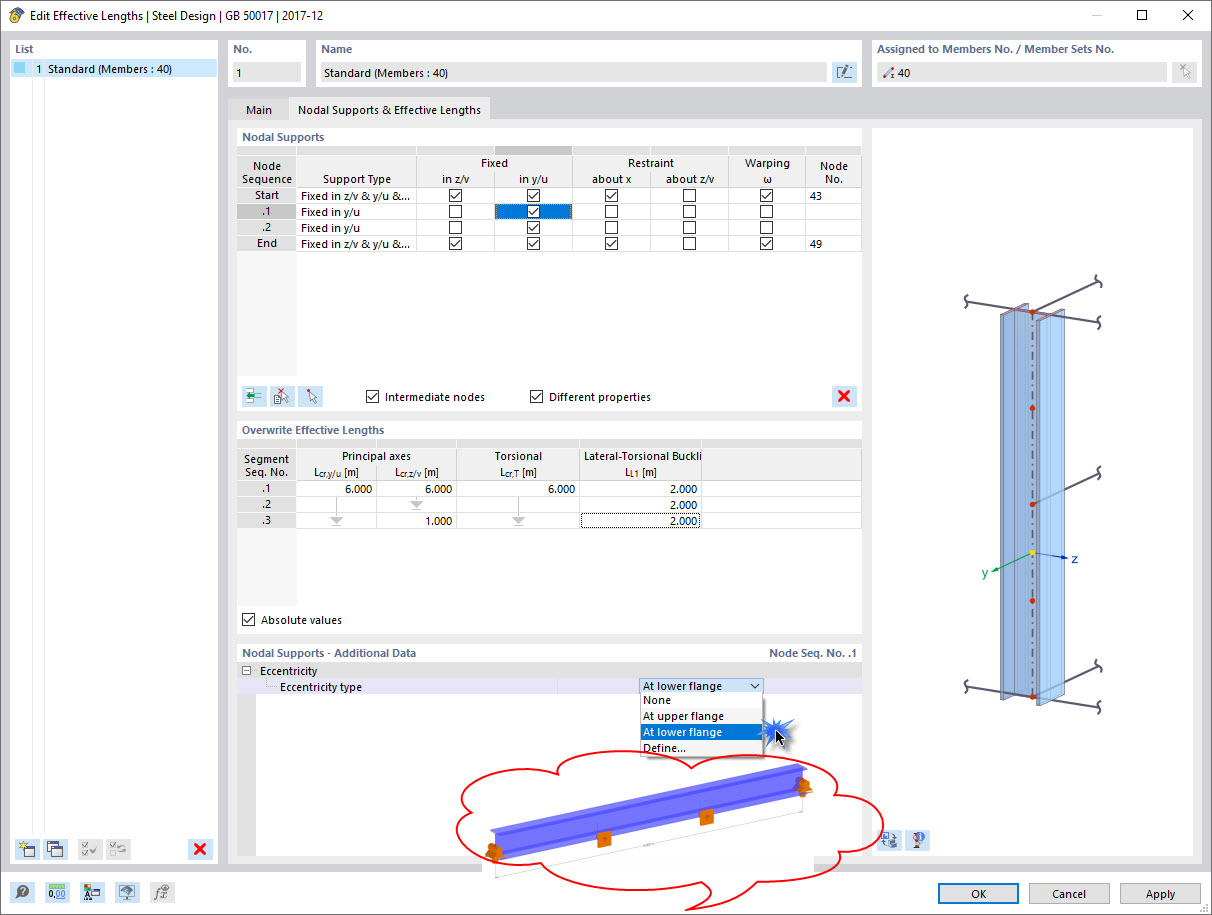Delete selected list item red X

pos(200,849)
